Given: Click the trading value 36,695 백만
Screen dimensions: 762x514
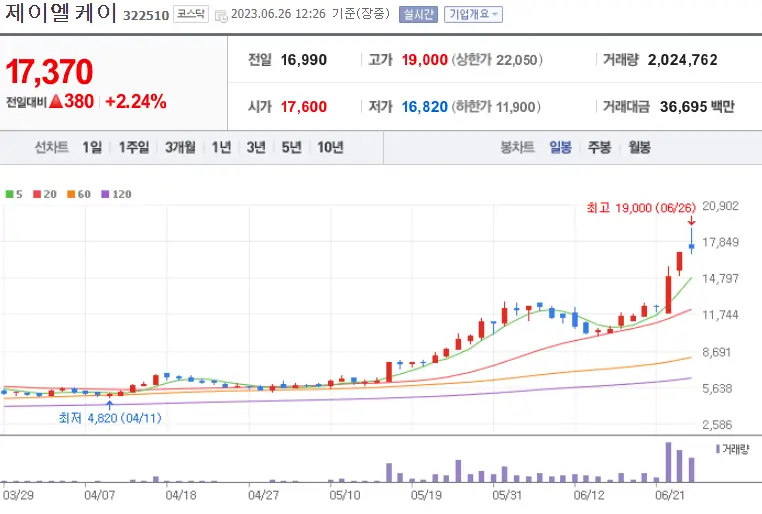Looking at the screenshot, I should 697,106.
